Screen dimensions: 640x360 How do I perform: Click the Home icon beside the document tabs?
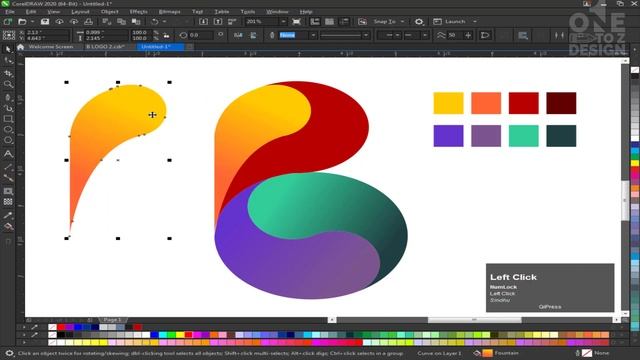[20, 47]
